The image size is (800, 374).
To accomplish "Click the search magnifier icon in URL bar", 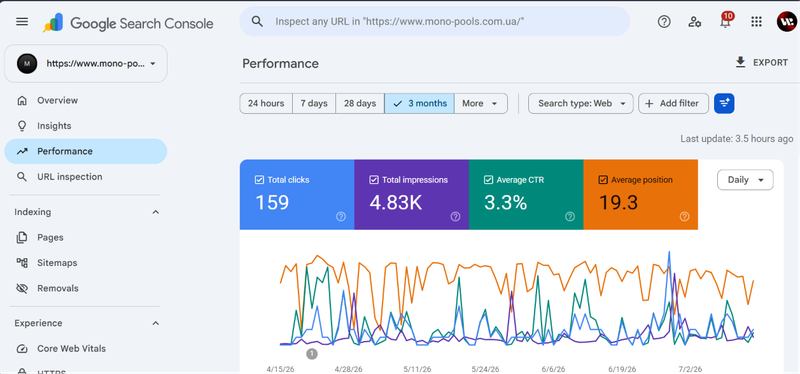I will coord(257,21).
